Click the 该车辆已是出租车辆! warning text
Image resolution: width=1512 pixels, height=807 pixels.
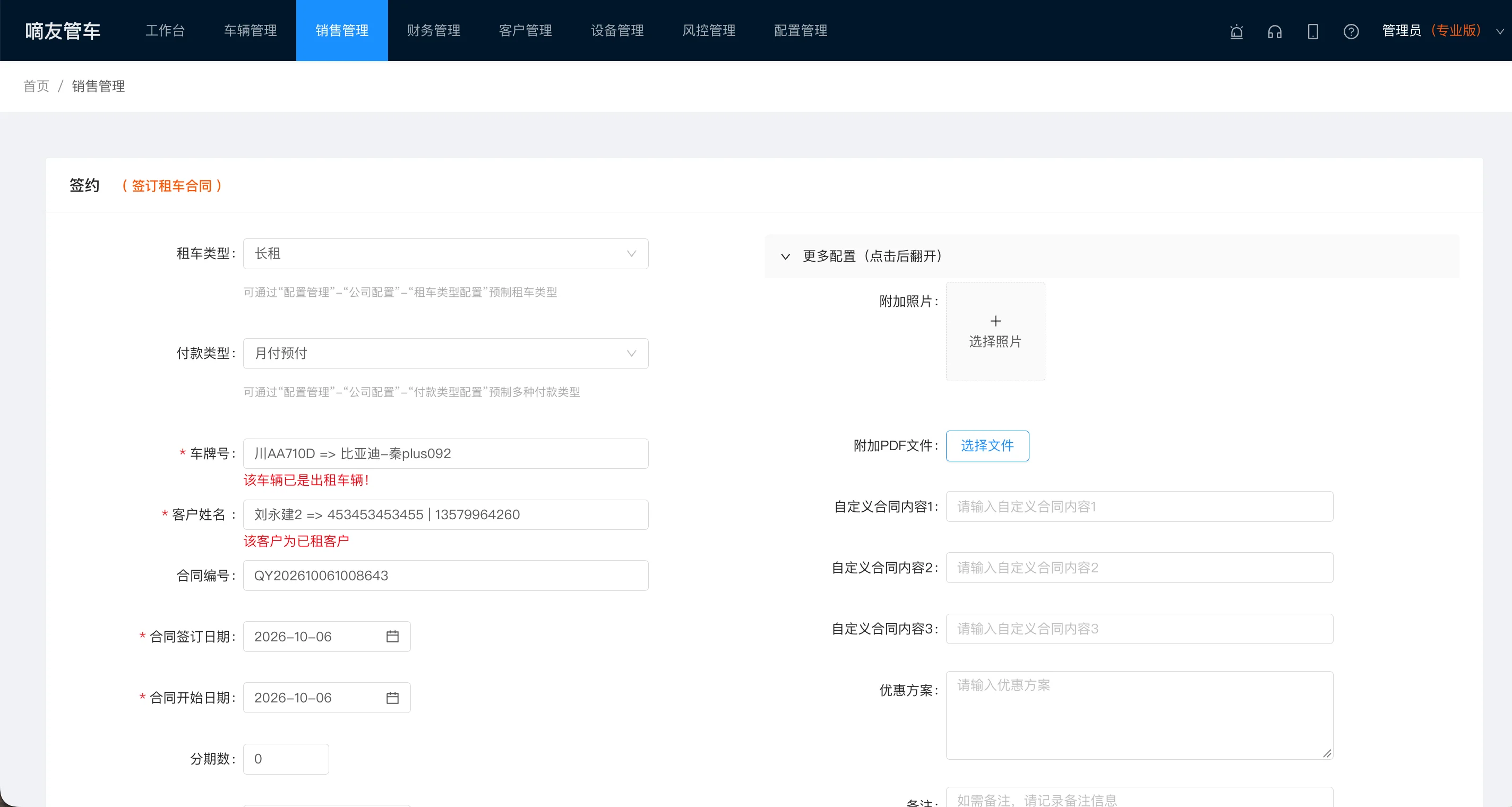coord(306,480)
